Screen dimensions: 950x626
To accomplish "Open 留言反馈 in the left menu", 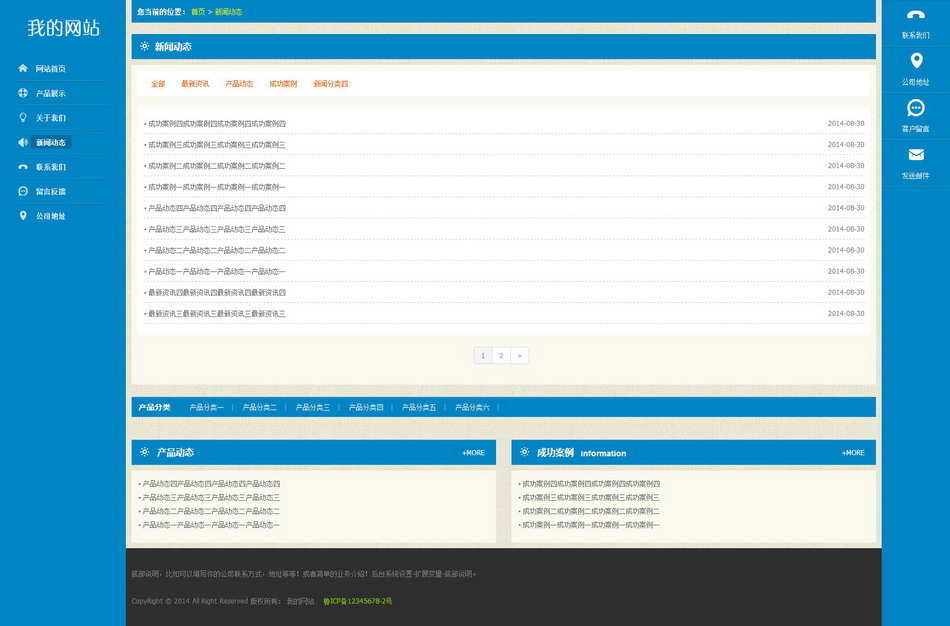I will [50, 191].
